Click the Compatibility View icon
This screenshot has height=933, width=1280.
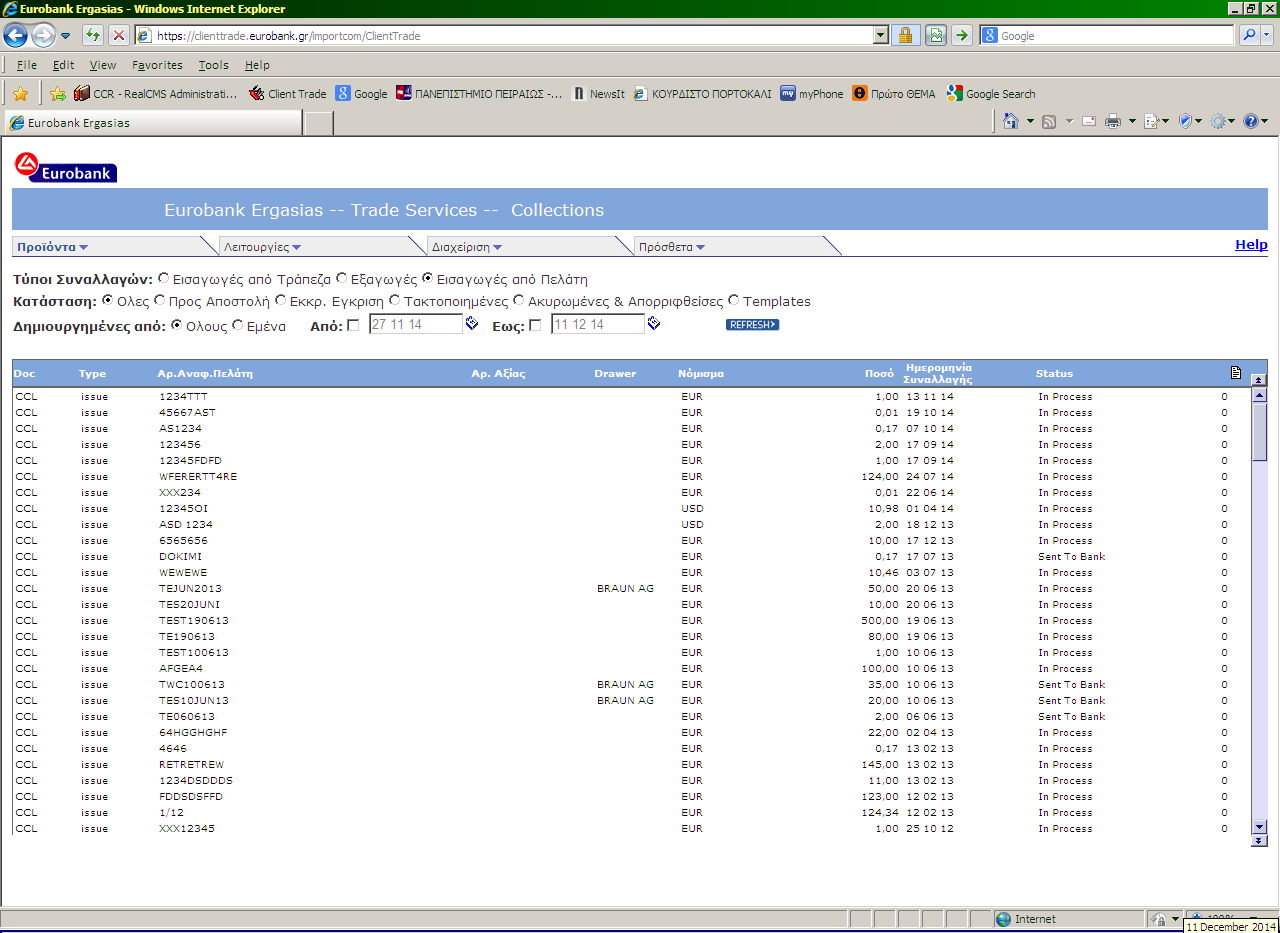point(935,35)
